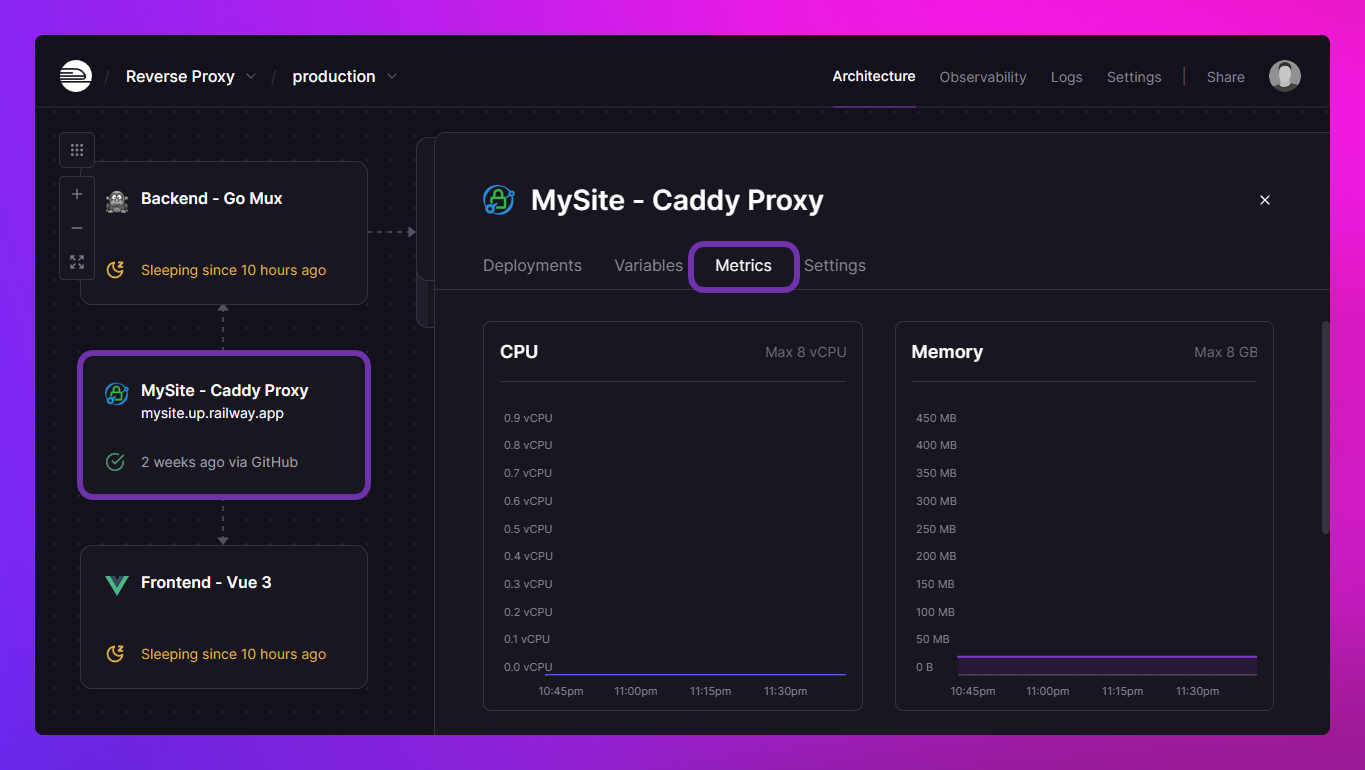Viewport: 1365px width, 770px height.
Task: Click the Railway logo icon
Action: [x=76, y=76]
